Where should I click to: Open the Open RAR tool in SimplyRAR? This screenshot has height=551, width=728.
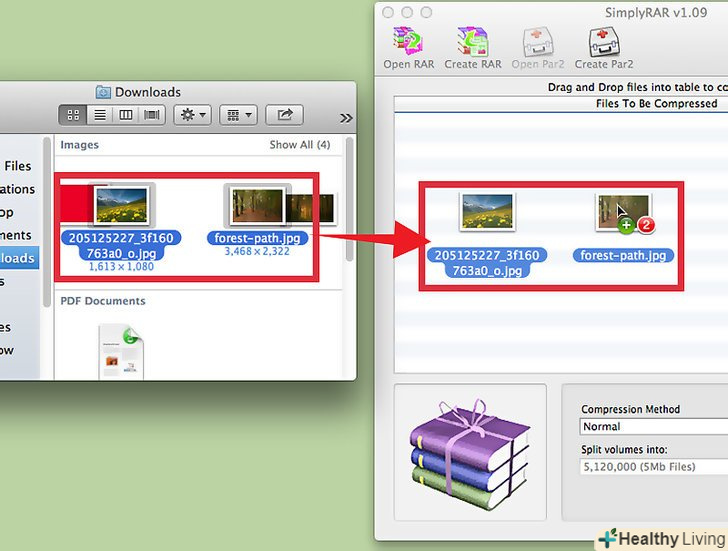point(408,48)
